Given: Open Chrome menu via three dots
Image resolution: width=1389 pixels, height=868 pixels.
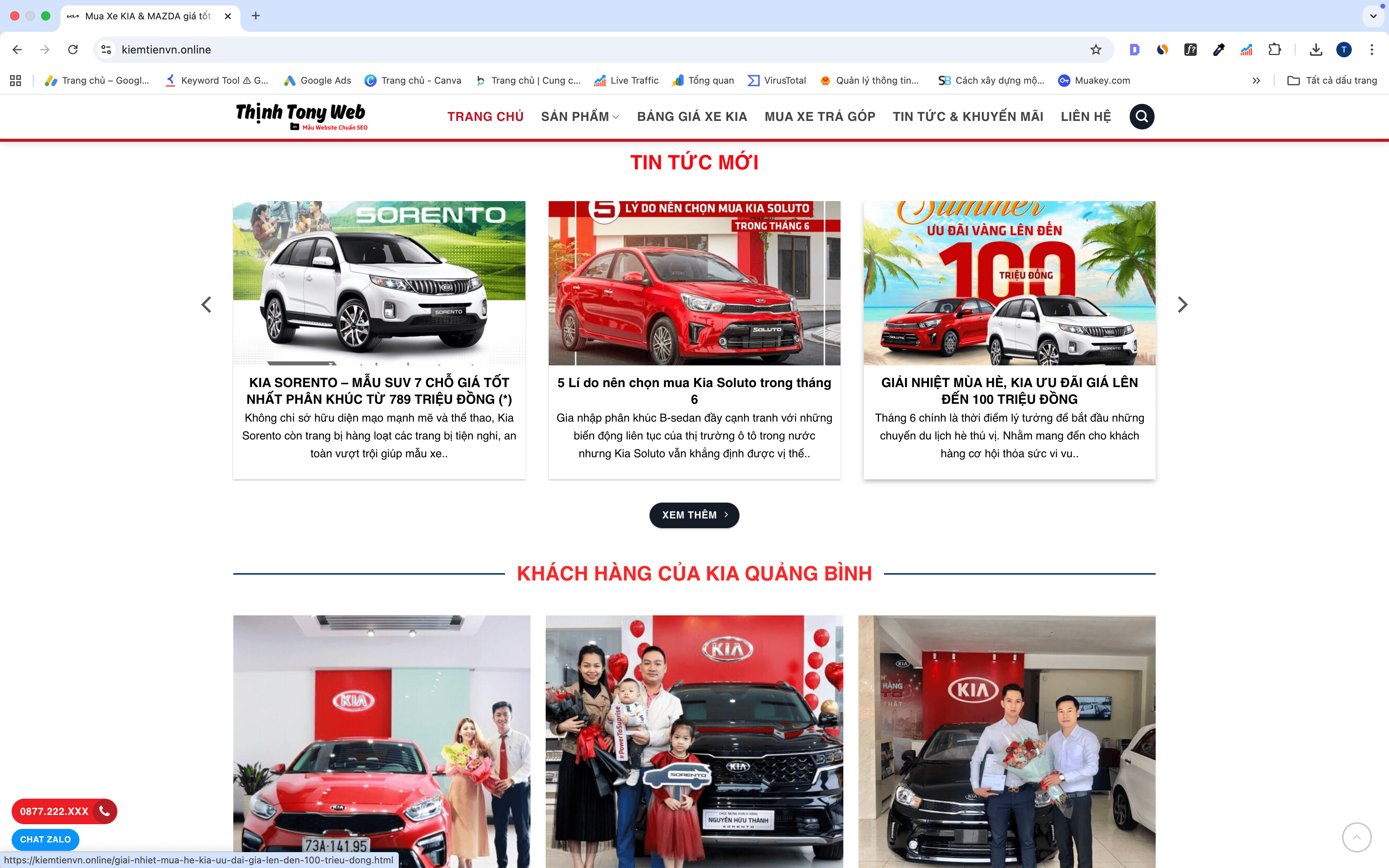Looking at the screenshot, I should pos(1372,49).
